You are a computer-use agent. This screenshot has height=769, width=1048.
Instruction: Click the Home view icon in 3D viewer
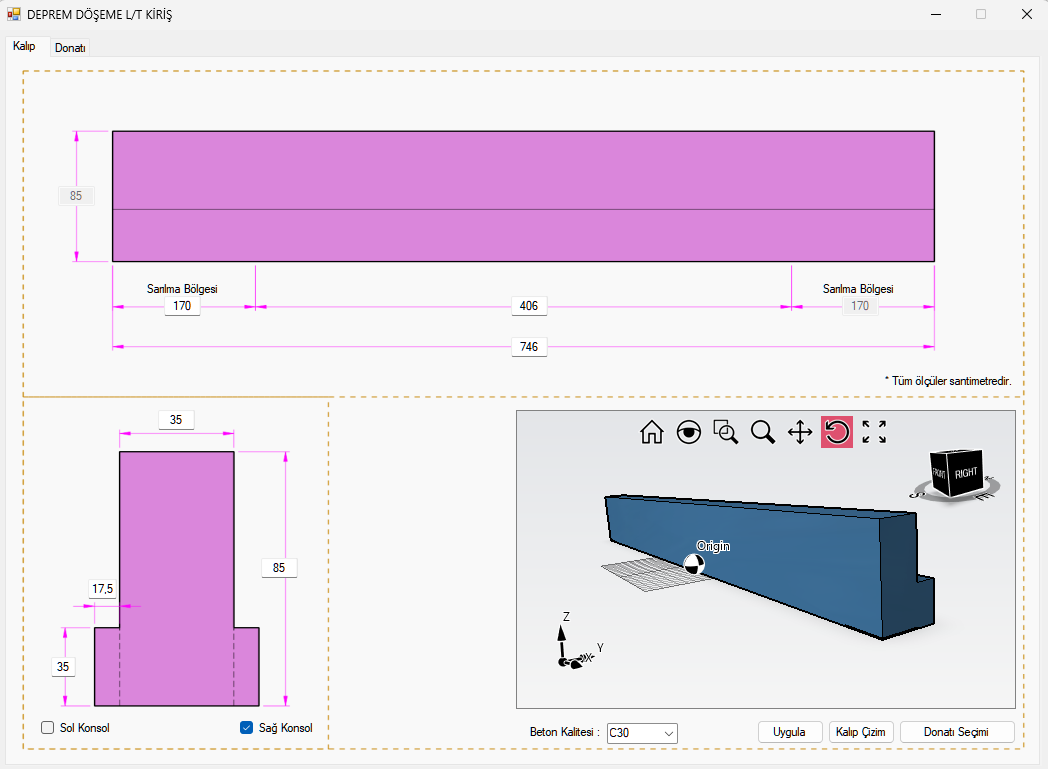[652, 432]
